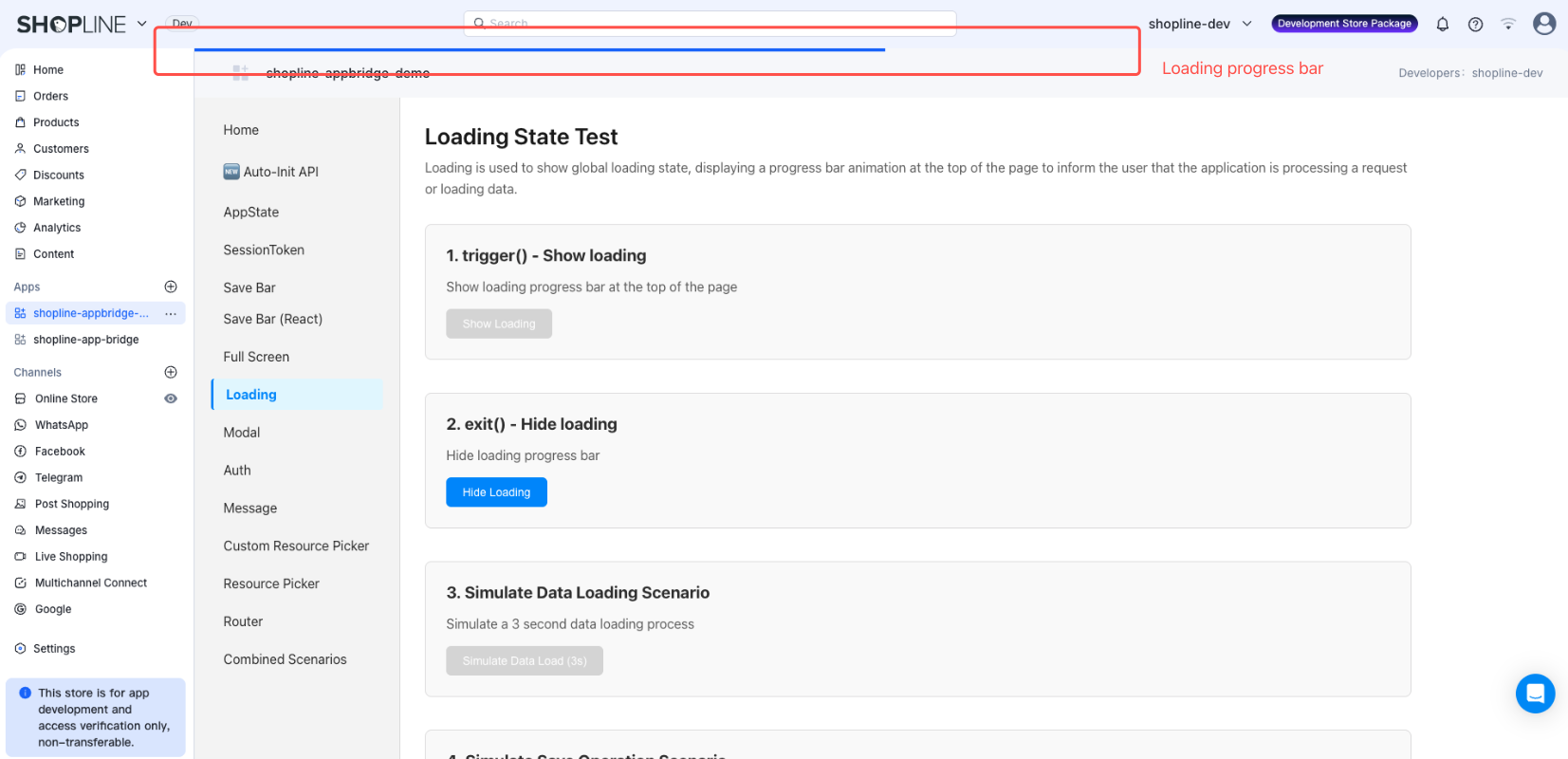The width and height of the screenshot is (1568, 759).
Task: Open the notifications bell icon
Action: point(1442,25)
